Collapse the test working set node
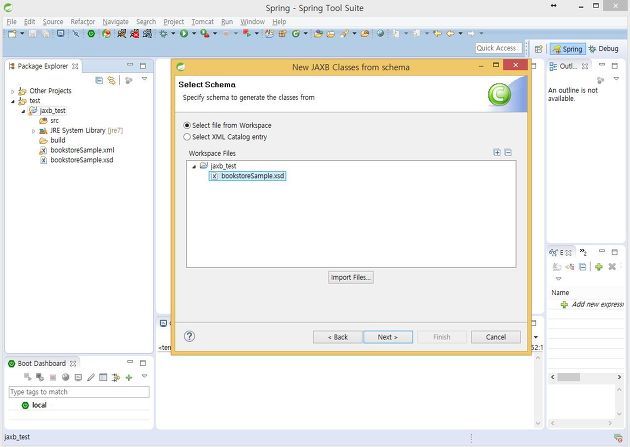 pos(12,101)
